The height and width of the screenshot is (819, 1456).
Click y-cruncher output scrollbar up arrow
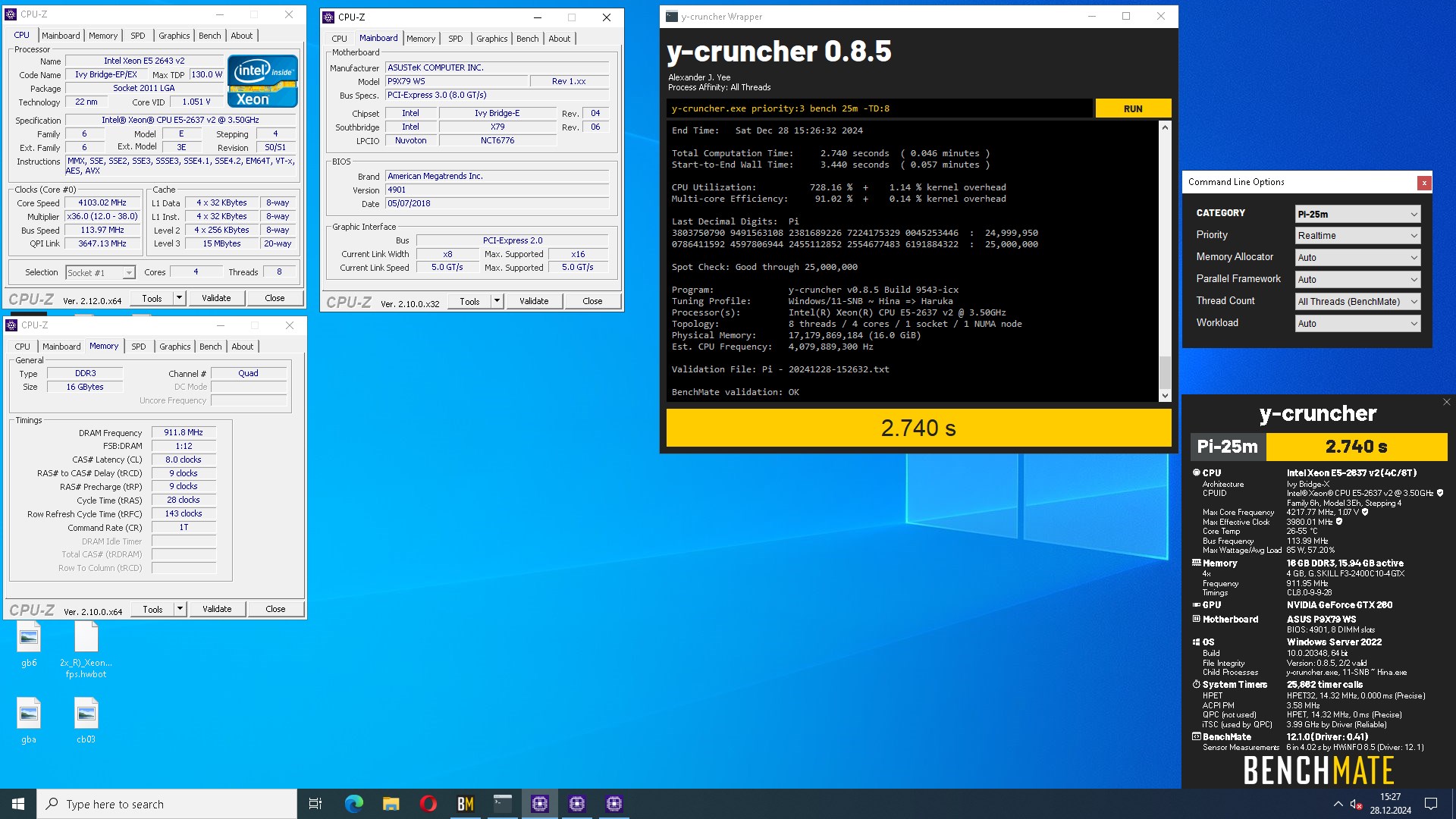click(x=1165, y=127)
